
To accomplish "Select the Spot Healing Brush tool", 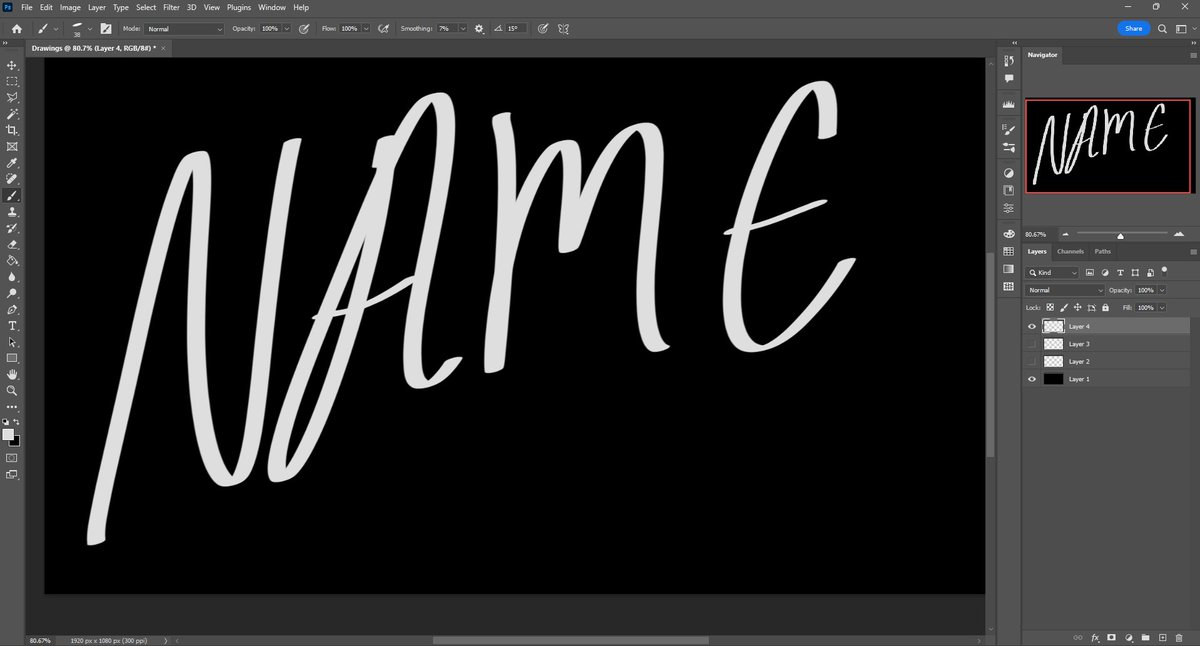I will click(x=12, y=179).
